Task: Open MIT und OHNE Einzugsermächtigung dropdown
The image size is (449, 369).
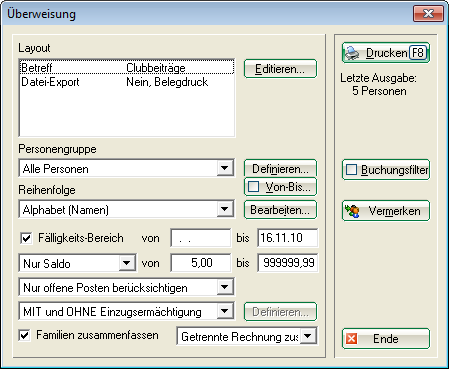Action: 225,311
